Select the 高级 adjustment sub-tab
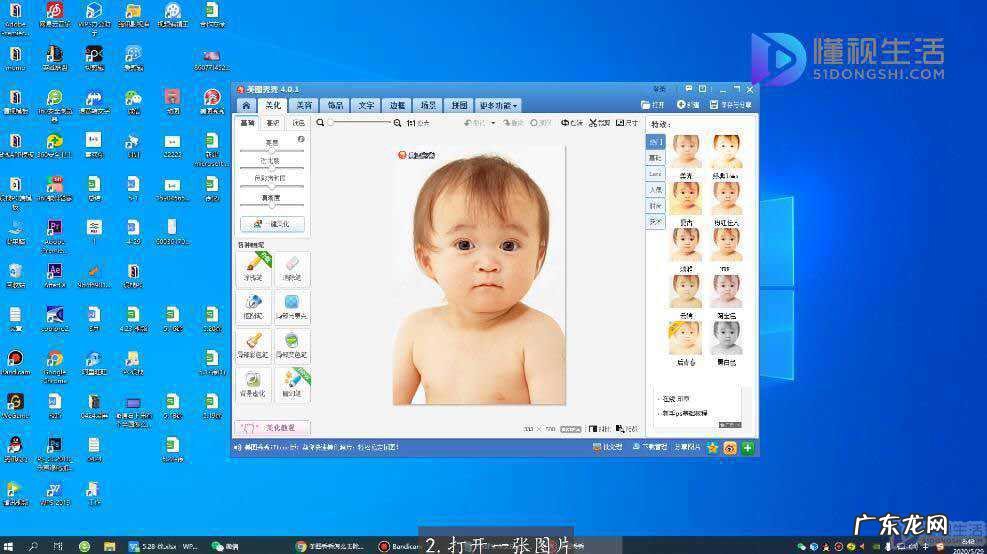Viewport: 987px width, 554px height. (273, 123)
